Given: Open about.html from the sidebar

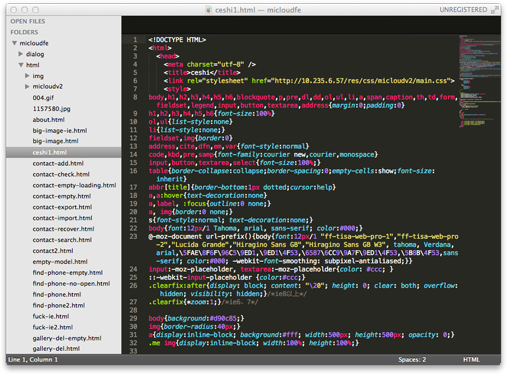Looking at the screenshot, I should pos(48,120).
